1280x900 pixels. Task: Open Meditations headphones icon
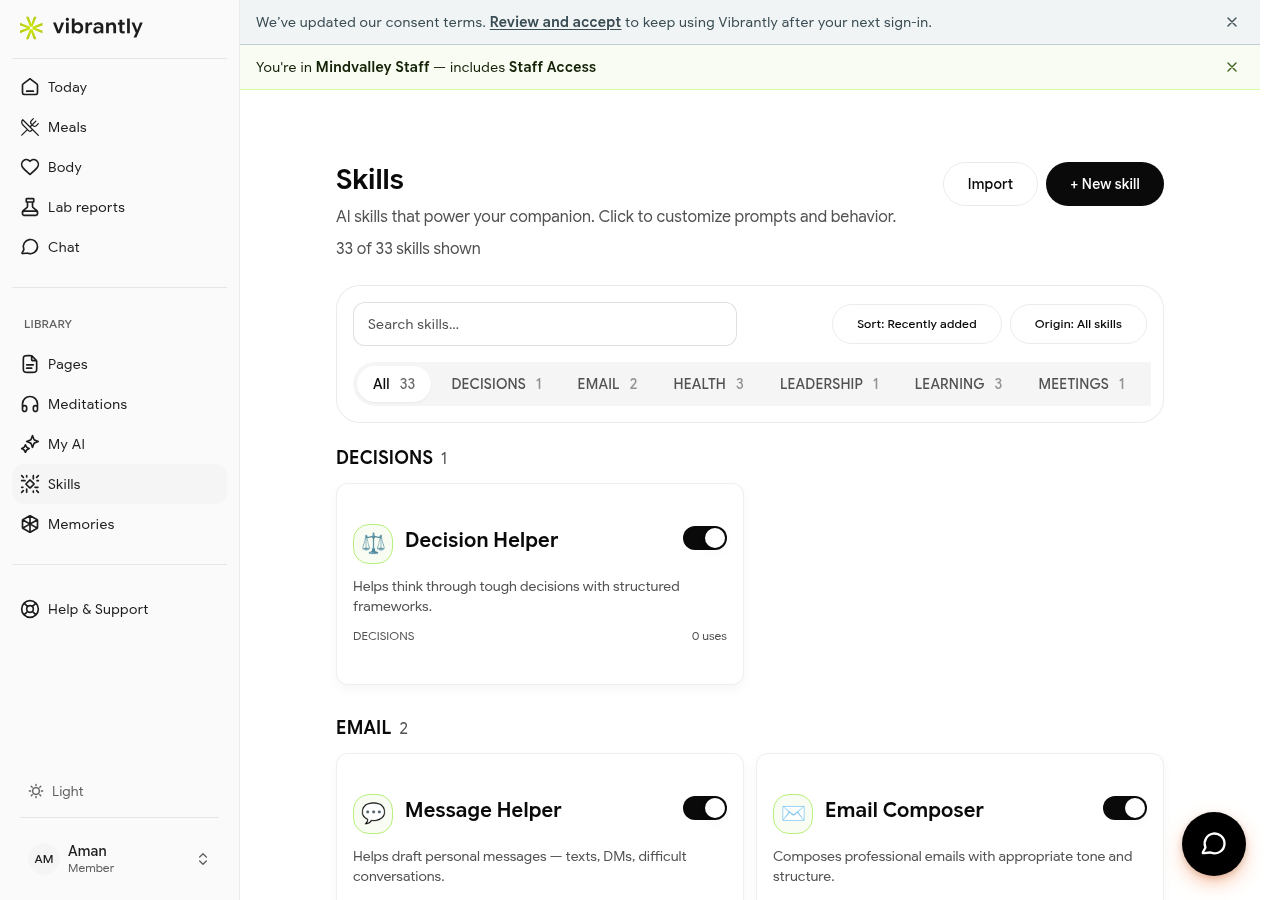30,404
